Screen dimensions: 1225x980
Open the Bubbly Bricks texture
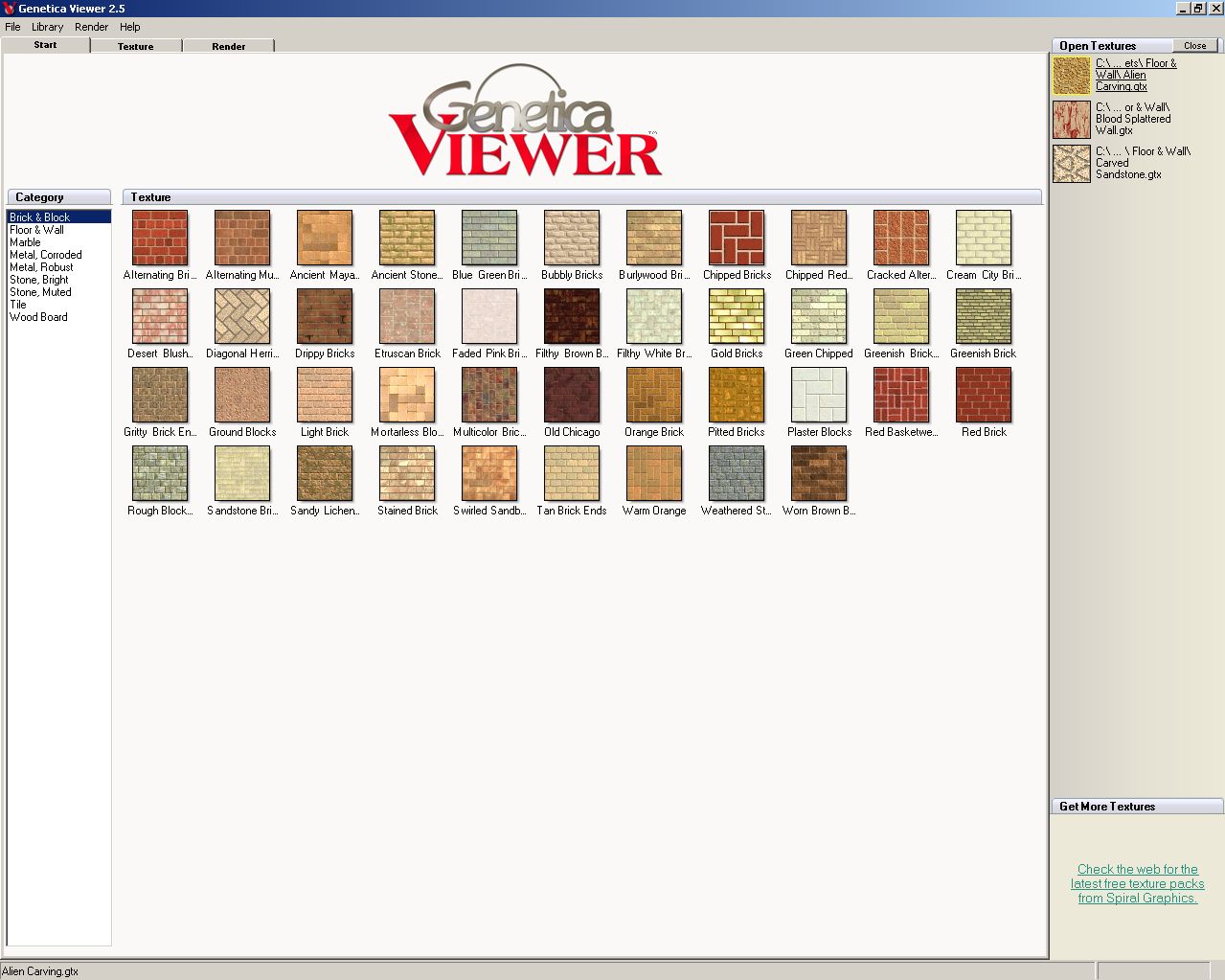point(572,238)
